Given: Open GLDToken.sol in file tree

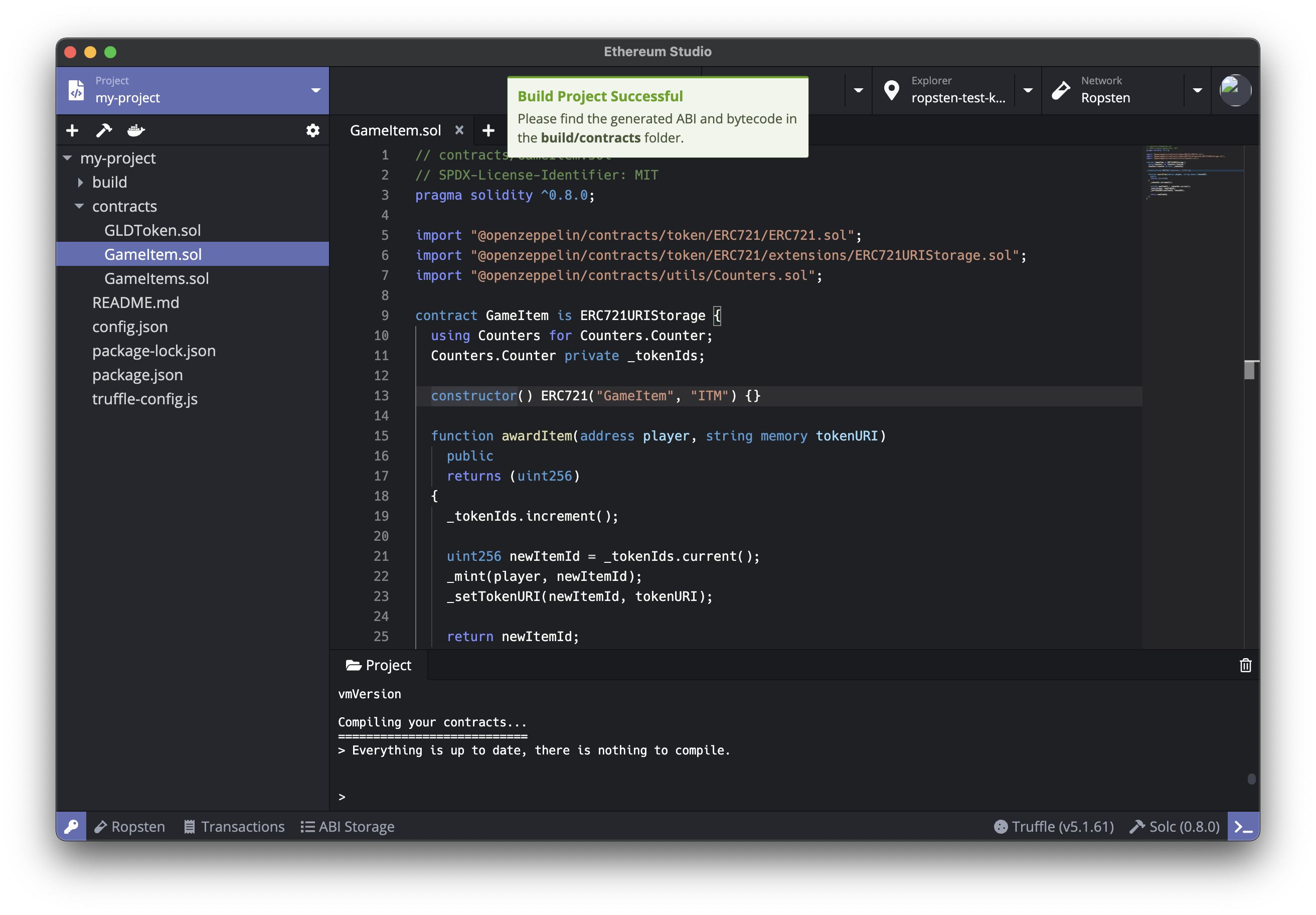Looking at the screenshot, I should tap(152, 230).
